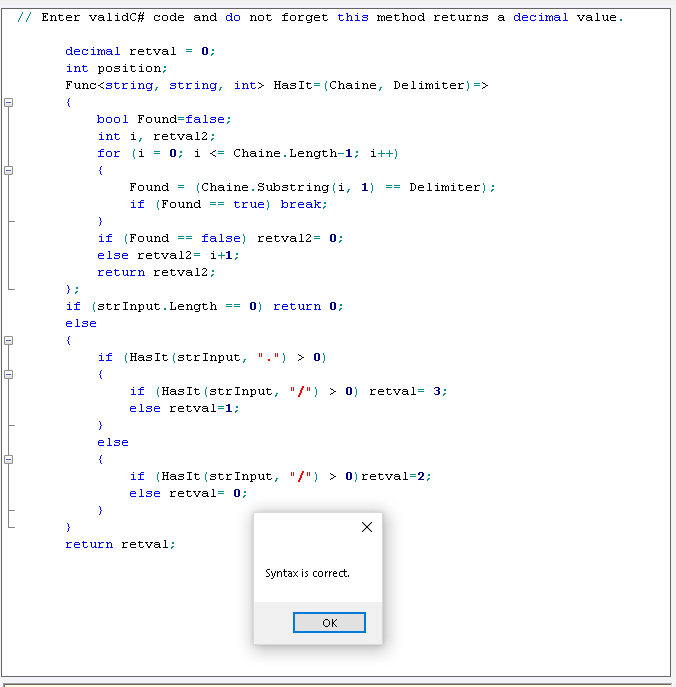676x687 pixels.
Task: Collapse the for loop block fold marker
Action: [x=8, y=170]
